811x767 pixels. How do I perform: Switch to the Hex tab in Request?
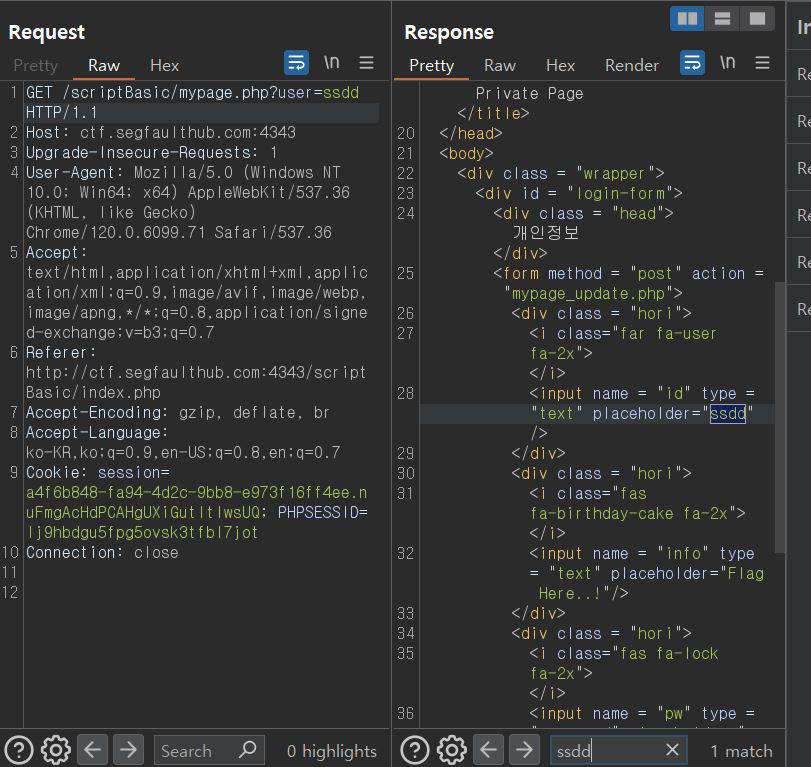(163, 65)
